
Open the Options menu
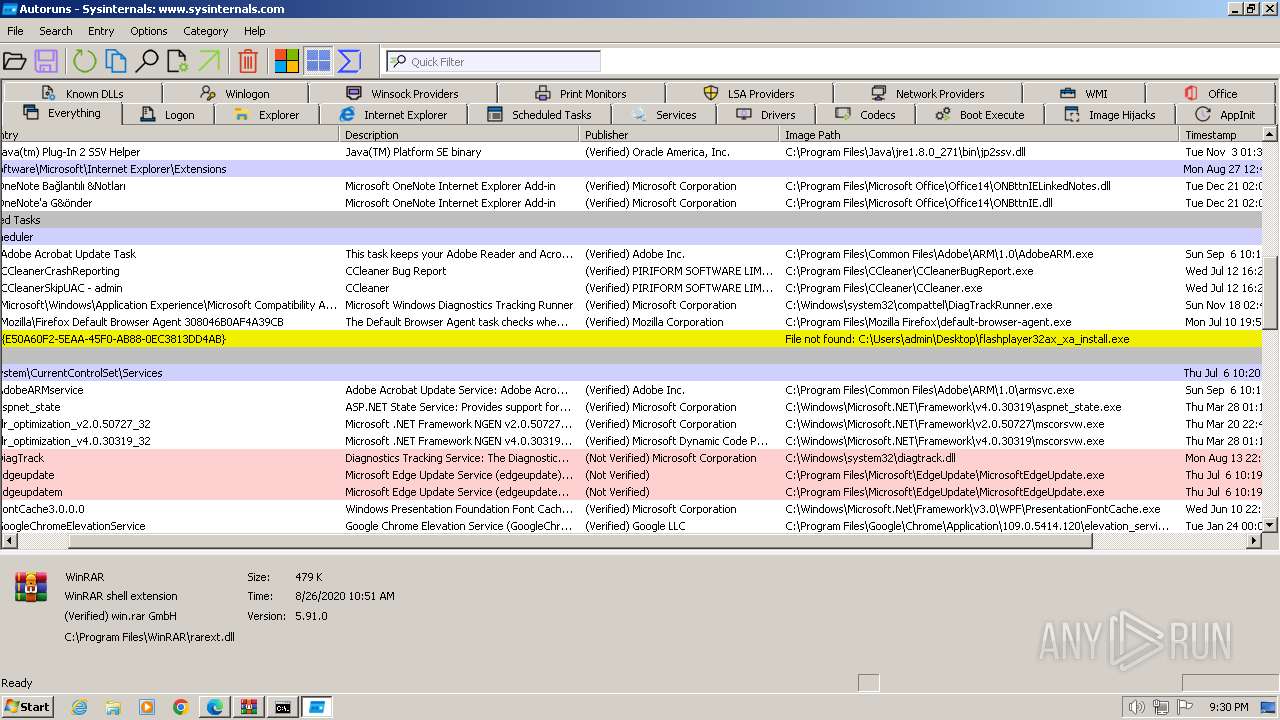149,31
